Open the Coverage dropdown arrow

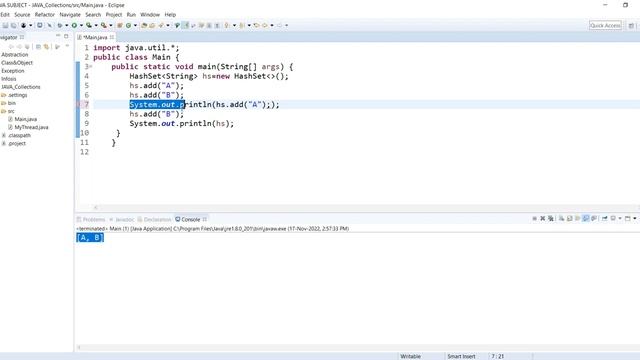pyautogui.click(x=96, y=25)
